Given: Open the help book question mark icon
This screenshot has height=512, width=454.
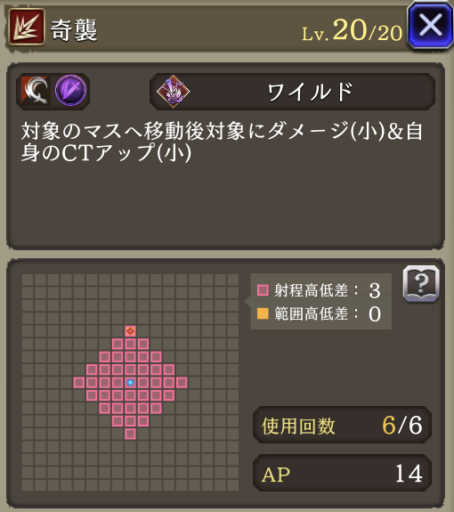Looking at the screenshot, I should 421,284.
